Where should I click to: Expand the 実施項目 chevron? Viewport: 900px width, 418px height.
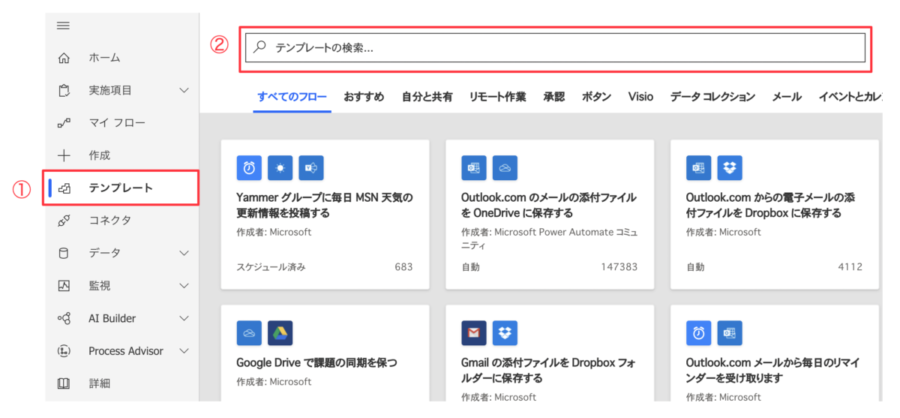(x=184, y=90)
